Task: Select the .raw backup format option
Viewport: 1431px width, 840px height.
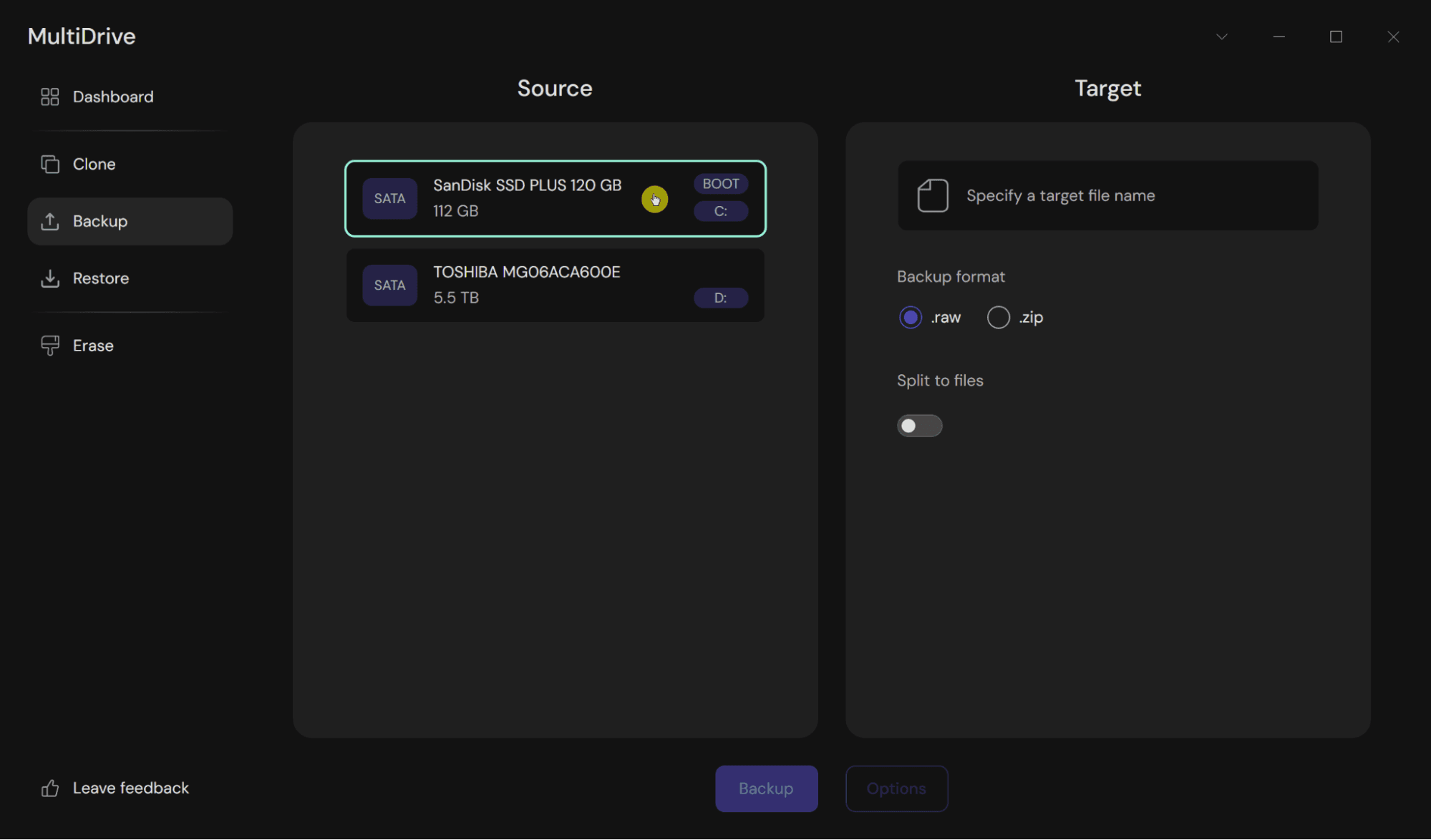Action: pyautogui.click(x=910, y=317)
